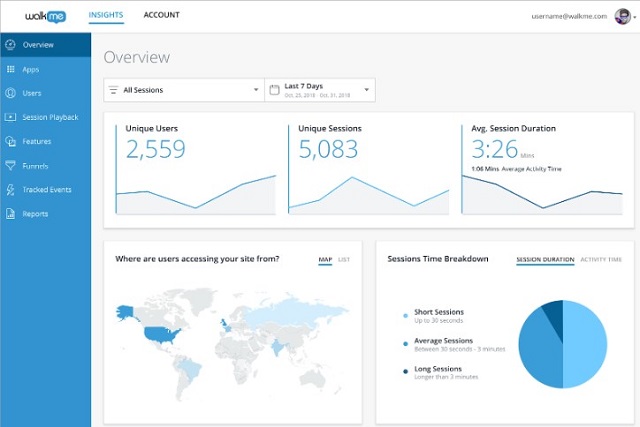
Task: Click India on the world map
Action: [278, 347]
